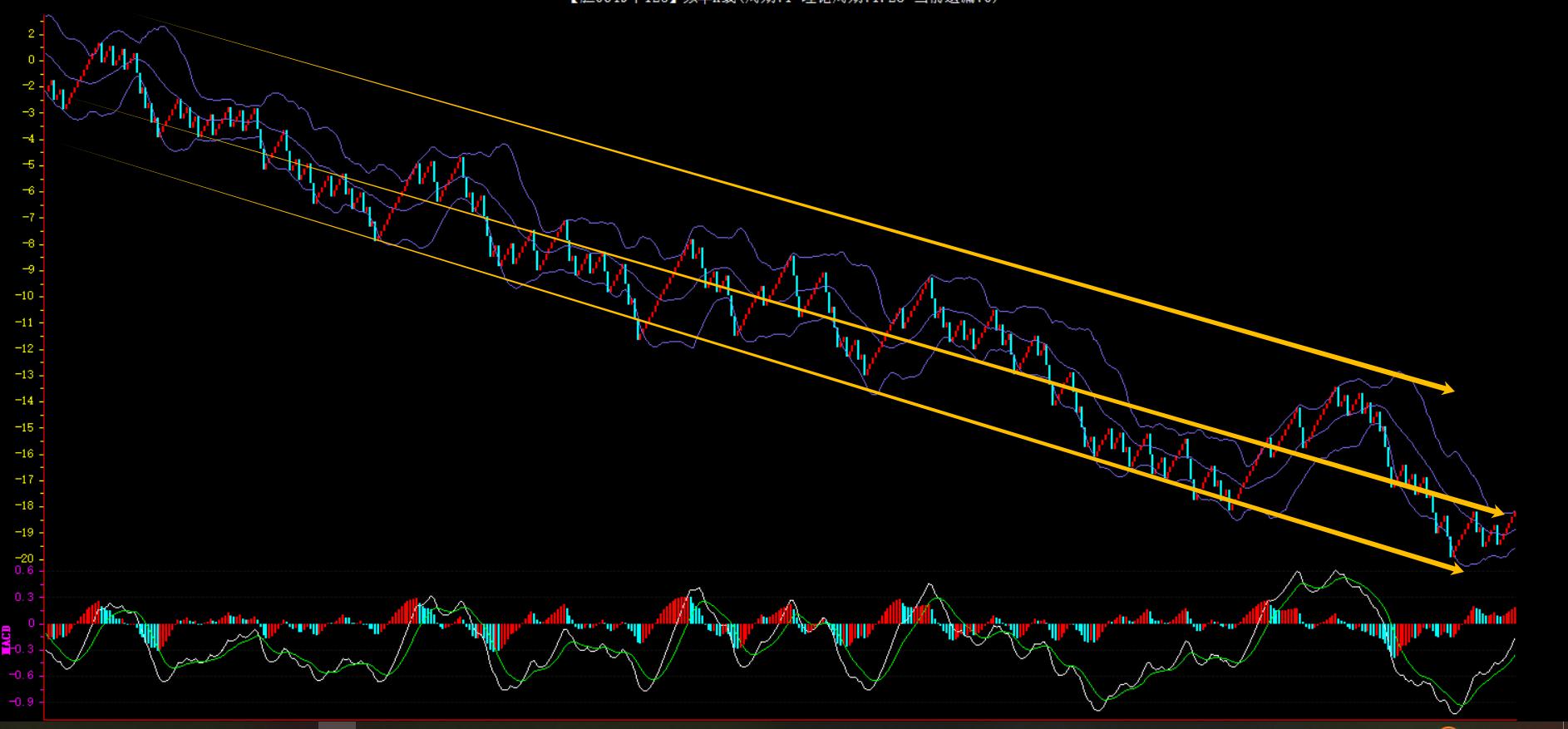Click the gray scrollbar thumb at bottom
The height and width of the screenshot is (729, 1568).
click(x=337, y=725)
